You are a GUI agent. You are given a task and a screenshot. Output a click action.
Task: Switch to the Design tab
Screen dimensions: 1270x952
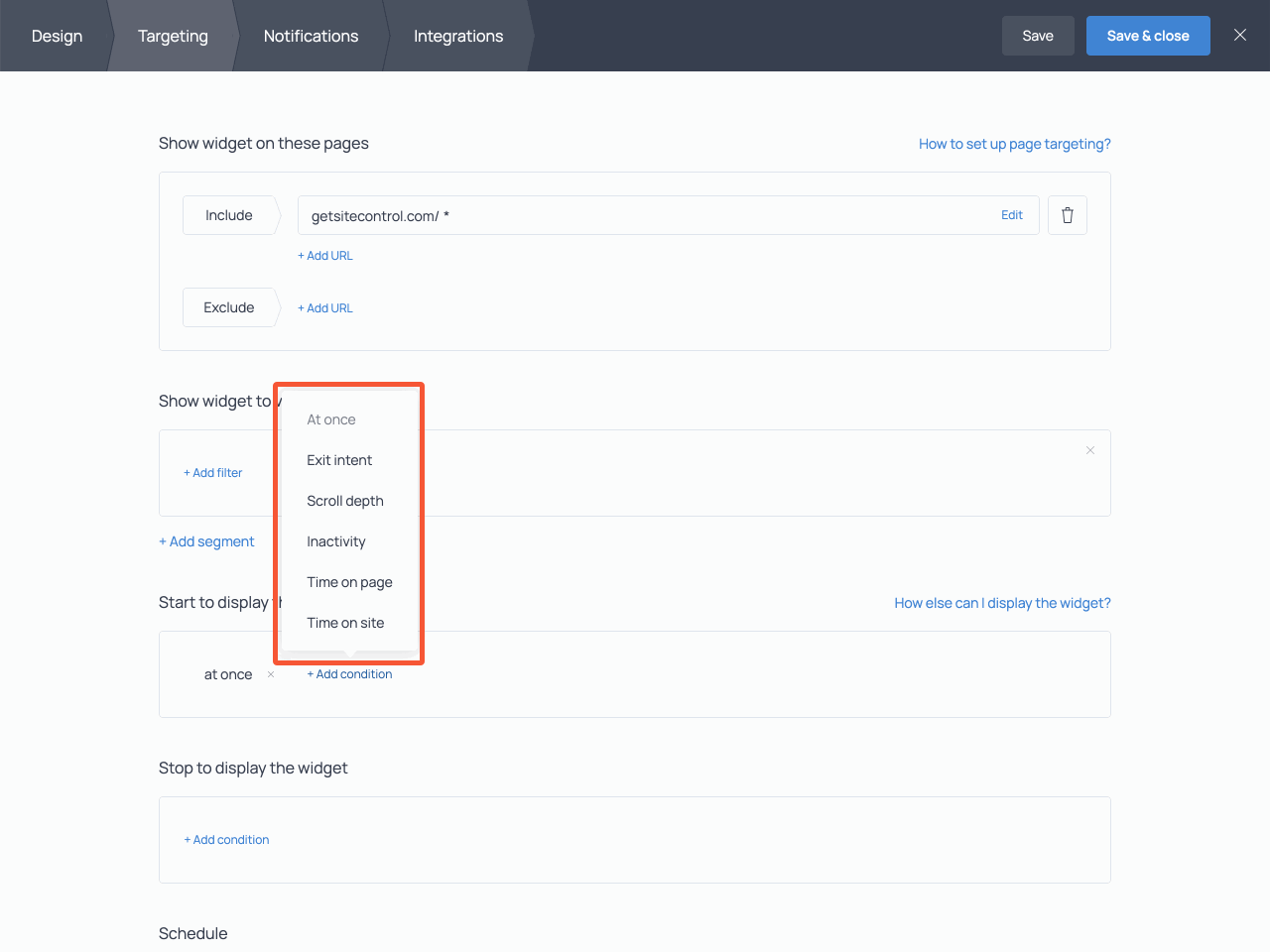[57, 36]
